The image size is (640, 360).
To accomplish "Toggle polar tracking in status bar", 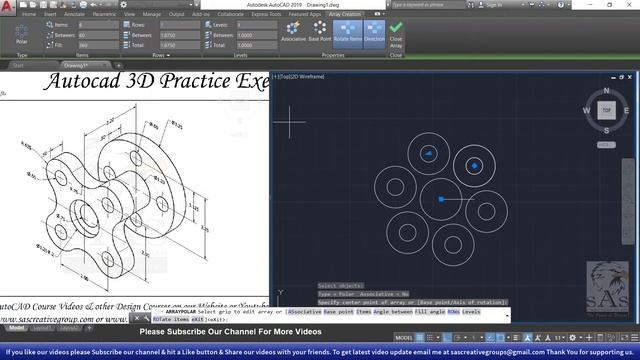I will tap(457, 338).
